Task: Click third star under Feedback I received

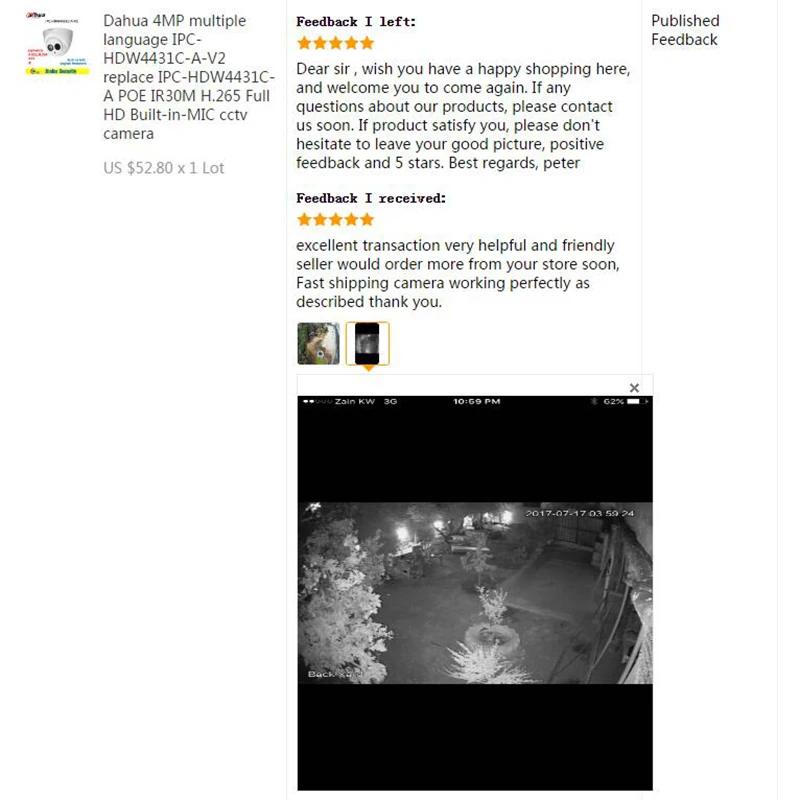Action: 336,219
